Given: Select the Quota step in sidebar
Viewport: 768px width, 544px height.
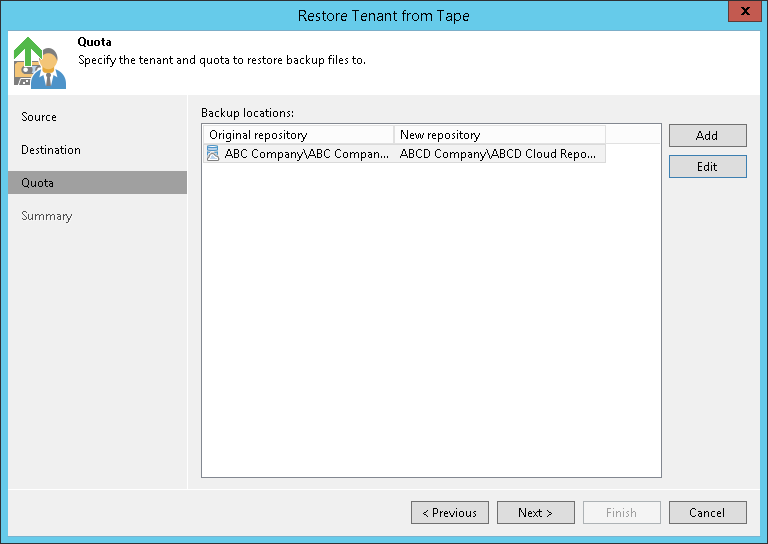Looking at the screenshot, I should pos(38,183).
